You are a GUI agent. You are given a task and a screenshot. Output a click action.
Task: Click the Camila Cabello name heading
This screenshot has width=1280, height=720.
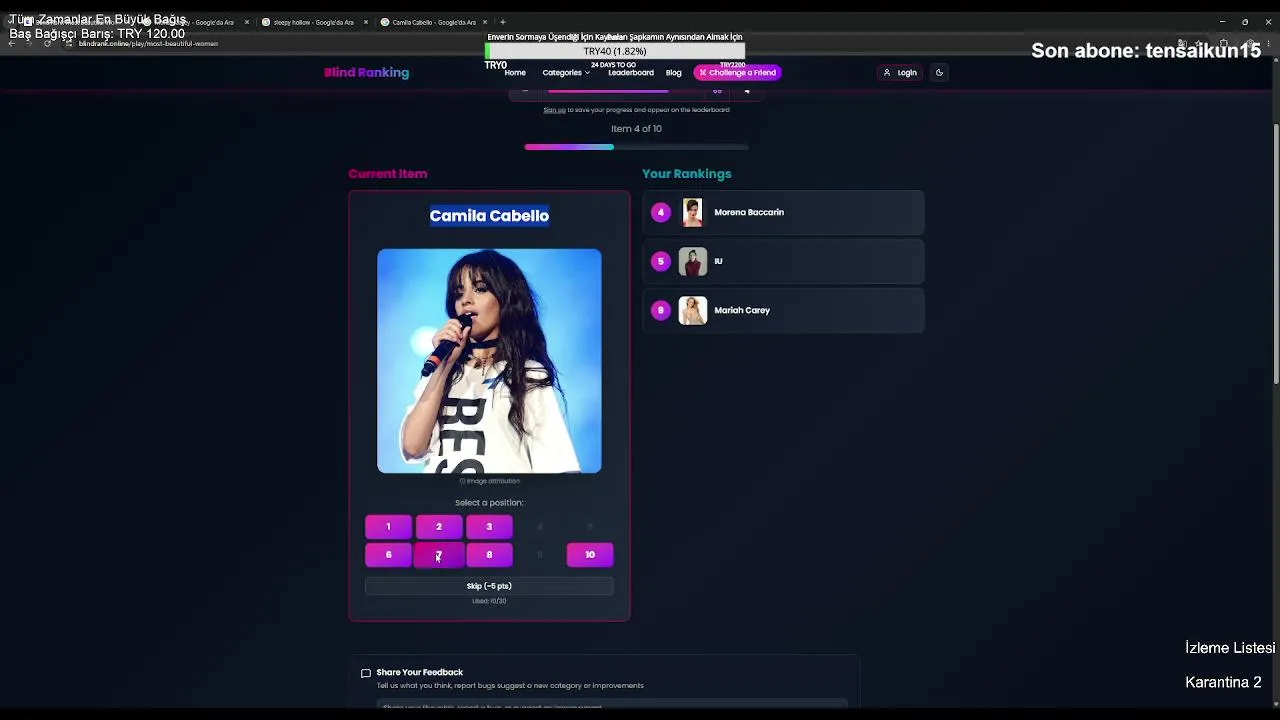pyautogui.click(x=489, y=216)
